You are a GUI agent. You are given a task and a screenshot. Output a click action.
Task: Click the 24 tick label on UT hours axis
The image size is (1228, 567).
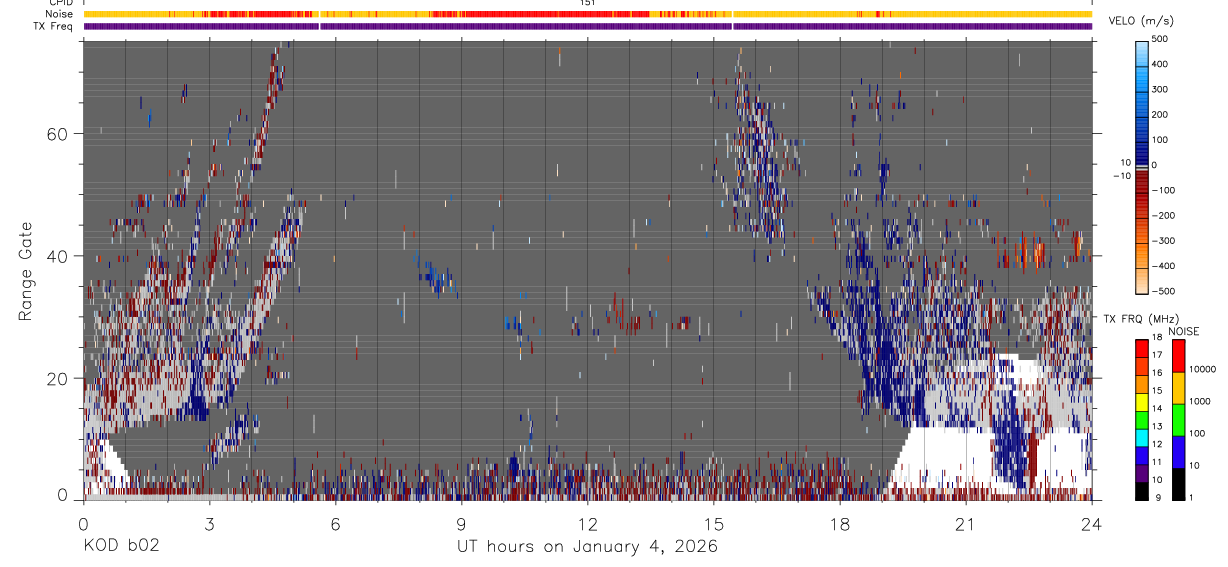tap(1091, 523)
